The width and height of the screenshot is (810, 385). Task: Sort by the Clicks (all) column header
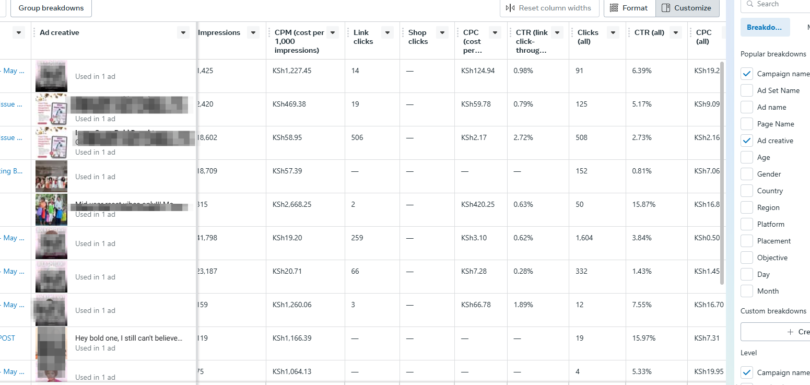[x=588, y=36]
